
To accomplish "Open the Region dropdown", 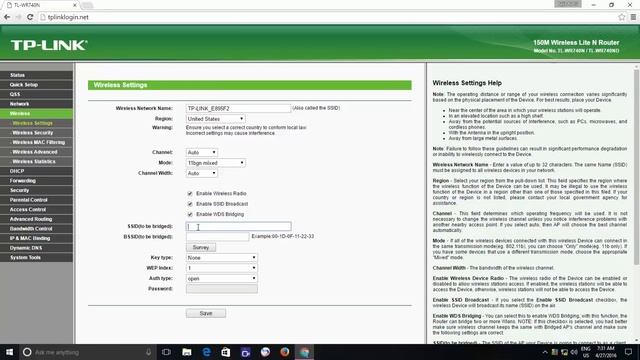I will [216, 119].
